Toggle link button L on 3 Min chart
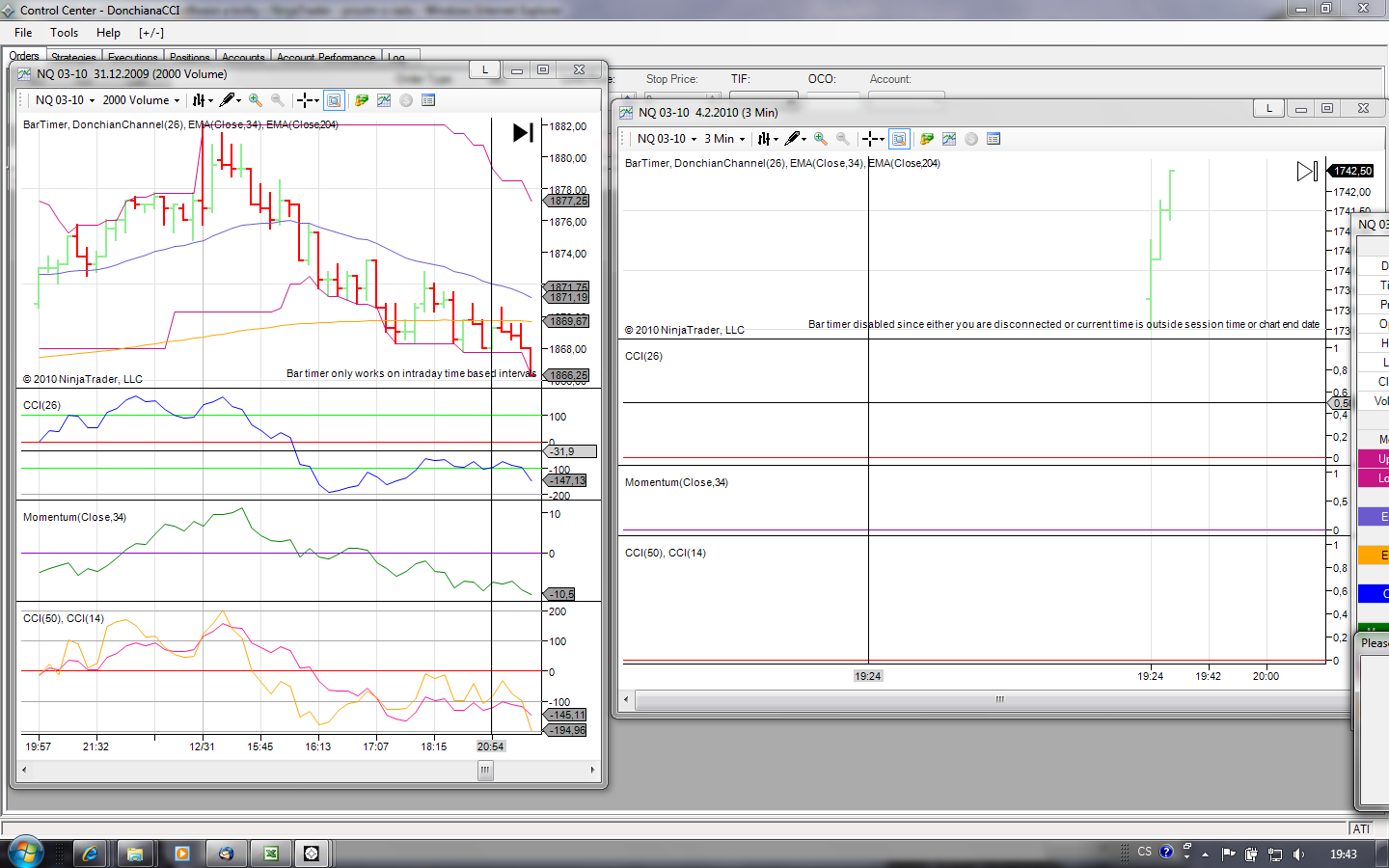 click(x=1268, y=108)
